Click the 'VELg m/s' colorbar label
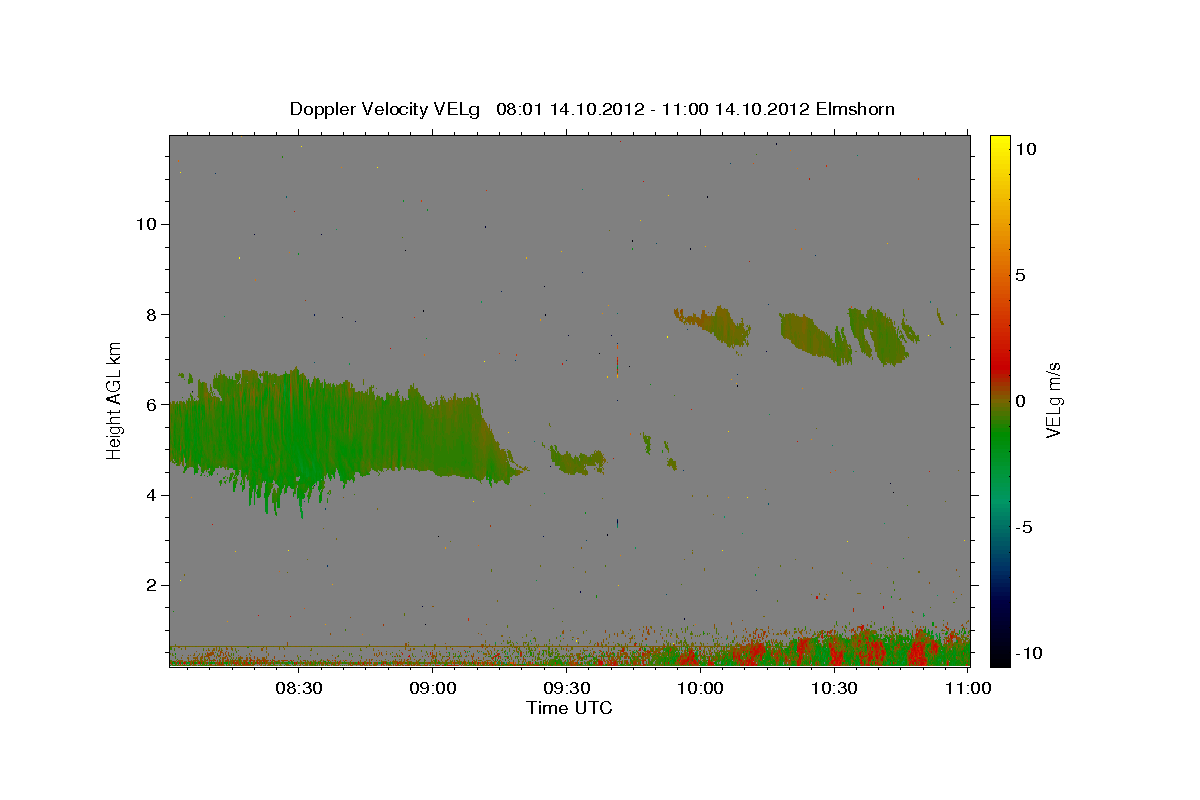The width and height of the screenshot is (1200, 800). tap(1053, 400)
